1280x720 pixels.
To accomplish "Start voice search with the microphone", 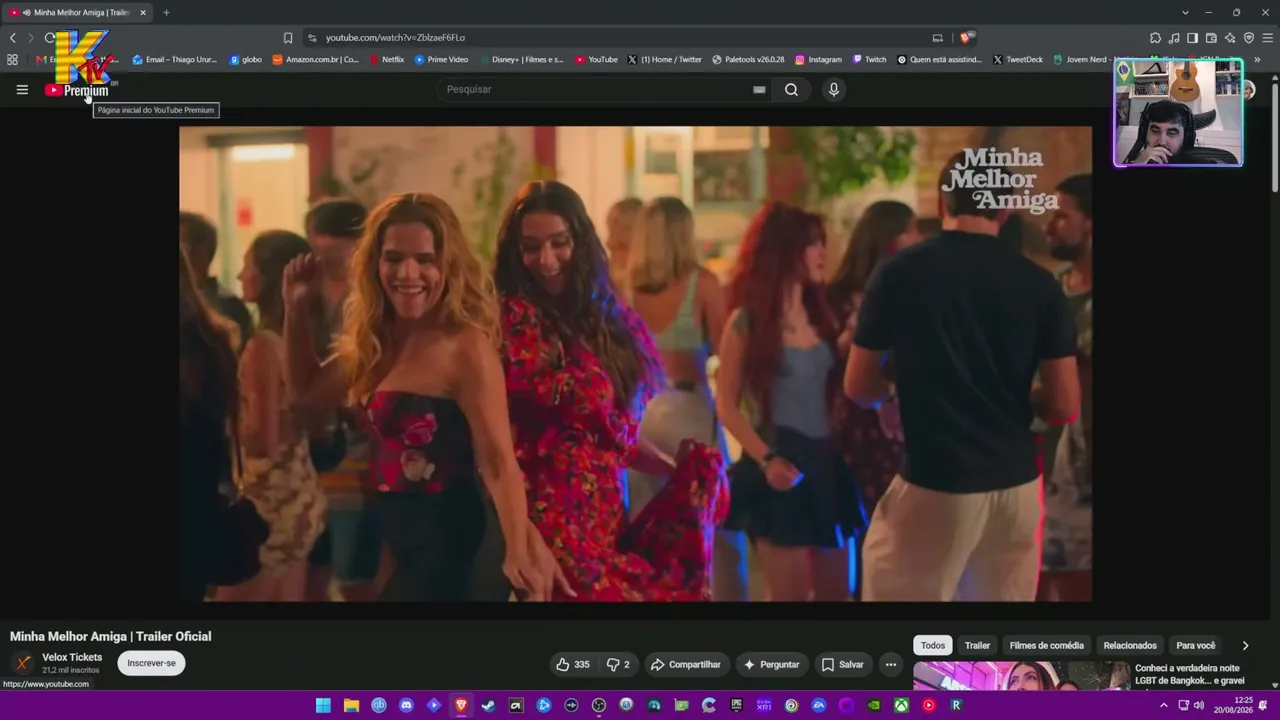I will (x=833, y=90).
